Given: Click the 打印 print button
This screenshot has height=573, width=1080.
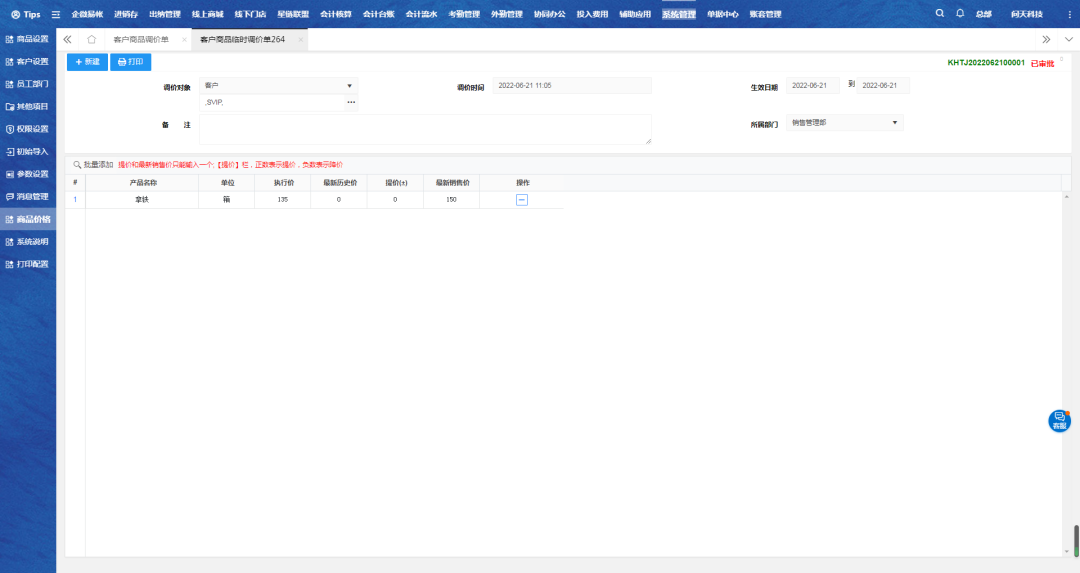Looking at the screenshot, I should coord(130,62).
